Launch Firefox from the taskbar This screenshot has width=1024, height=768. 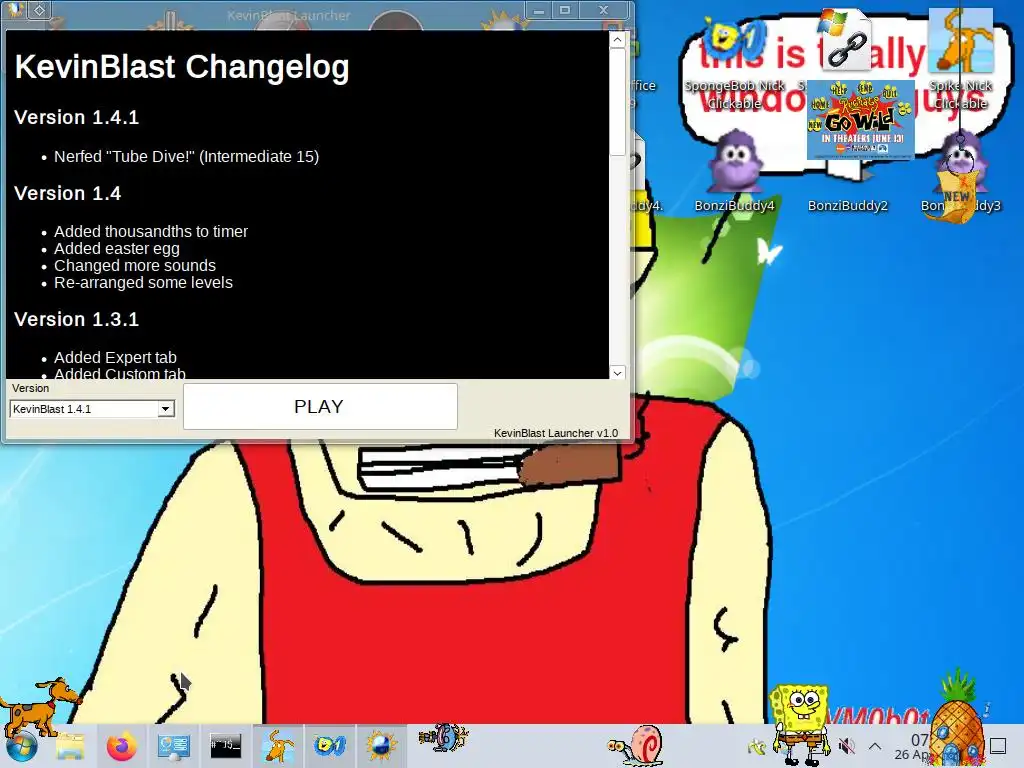click(121, 746)
